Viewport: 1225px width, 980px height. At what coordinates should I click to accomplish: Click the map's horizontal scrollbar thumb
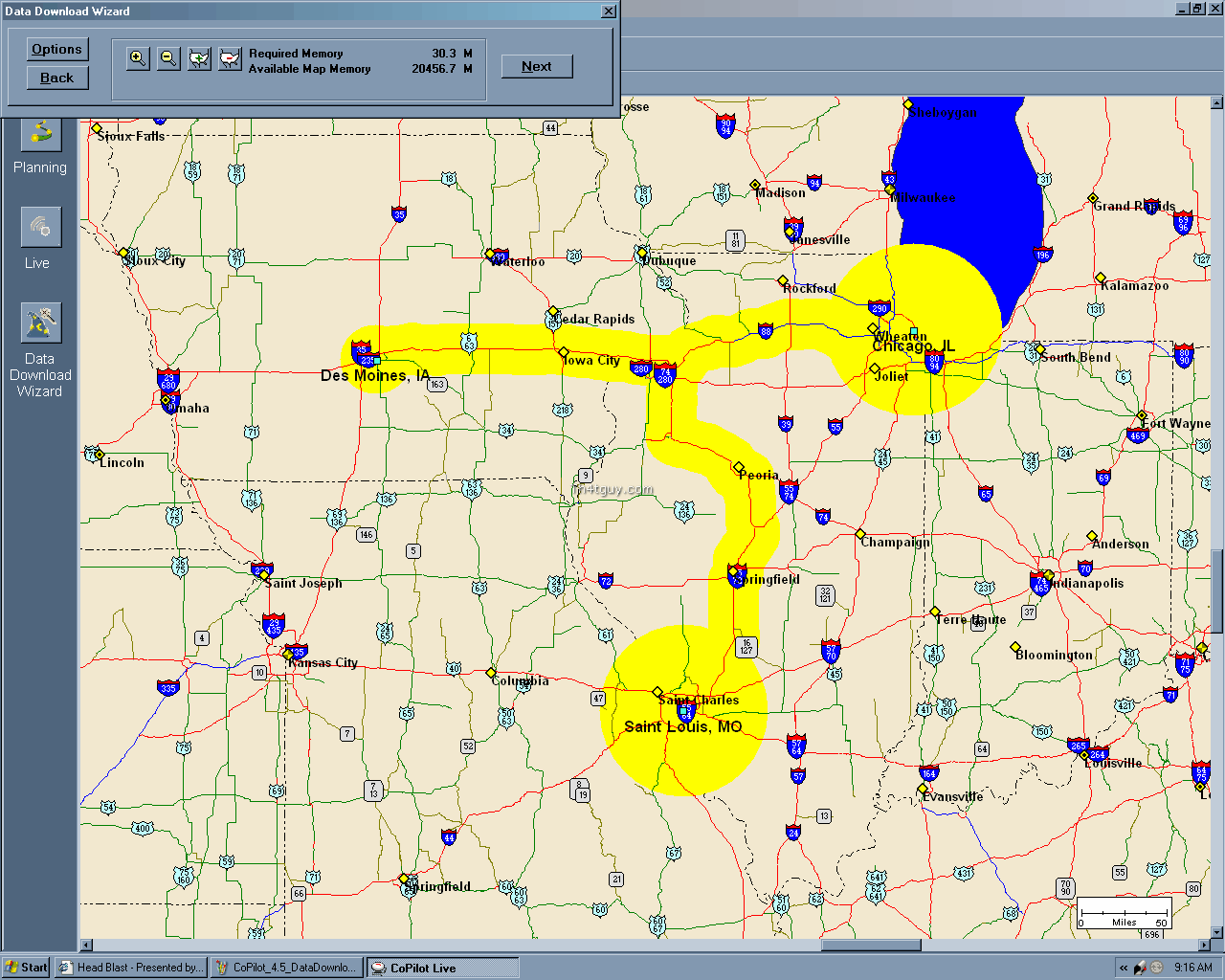pyautogui.click(x=870, y=946)
